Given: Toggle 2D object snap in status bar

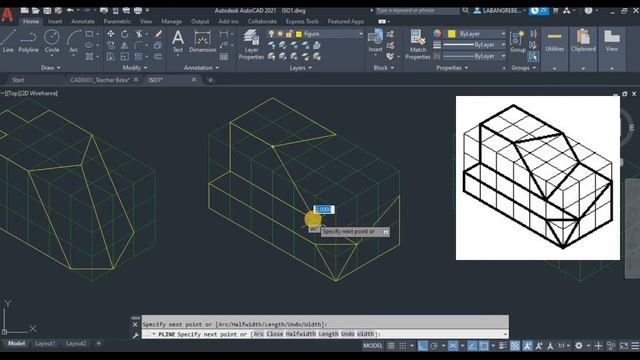Looking at the screenshot, I should 484,346.
